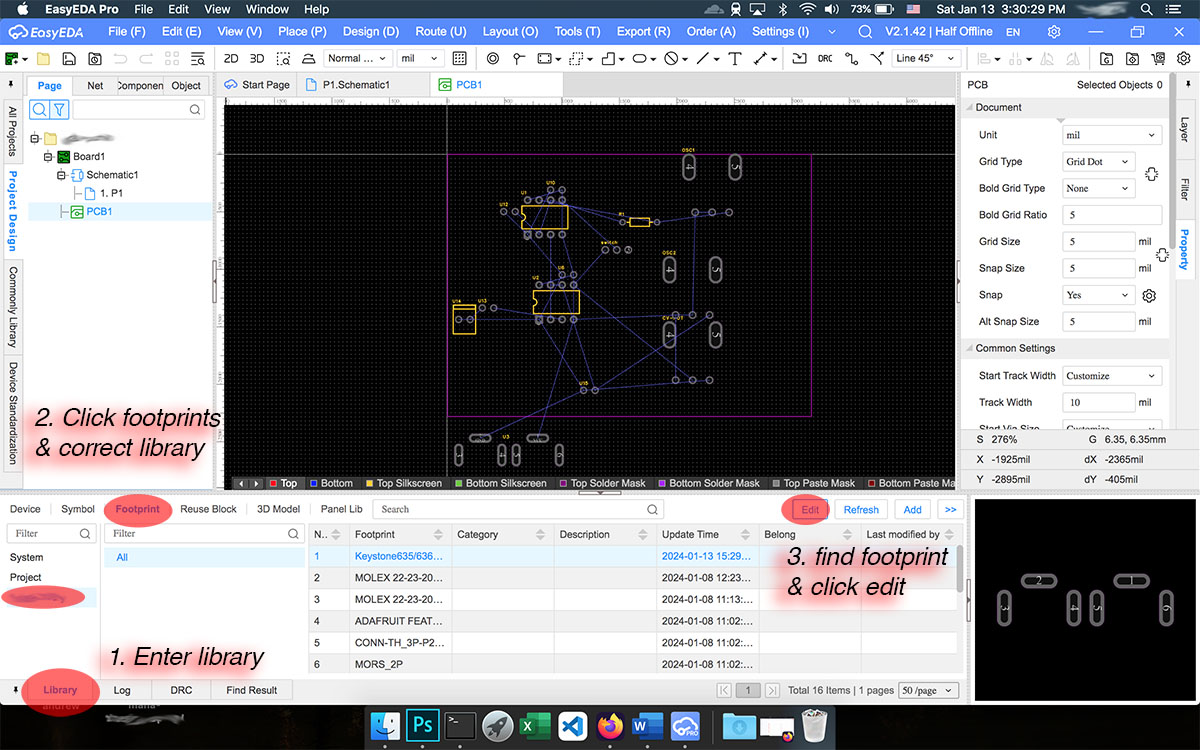
Task: Click the order PCB cart icon
Action: (x=1158, y=58)
